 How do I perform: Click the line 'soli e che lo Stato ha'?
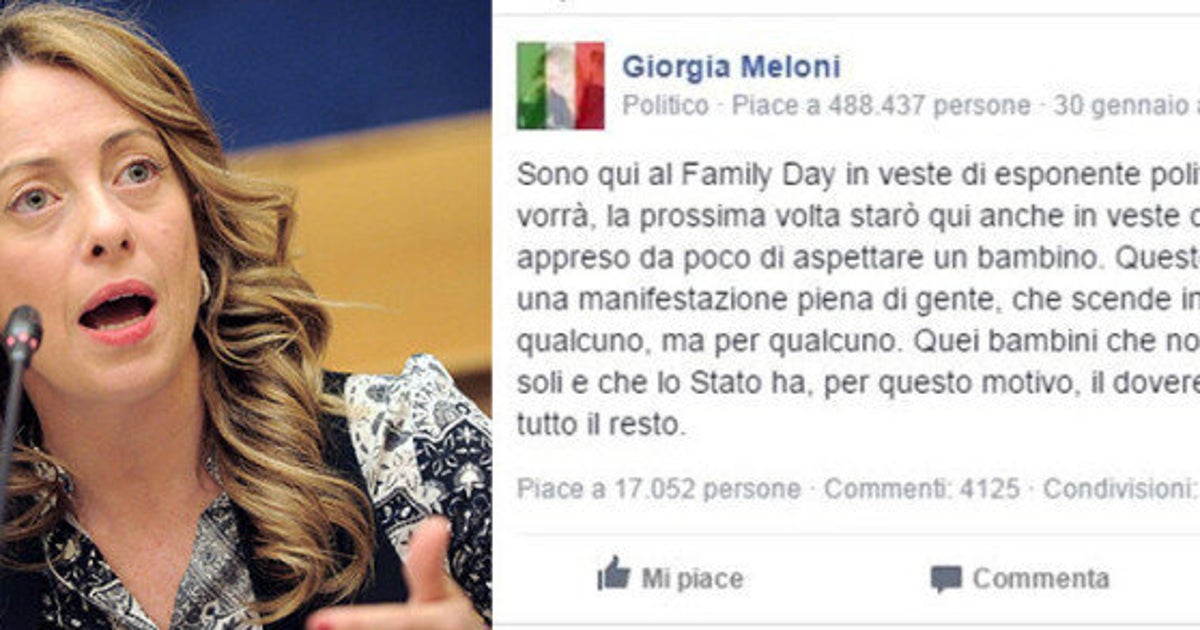click(858, 384)
